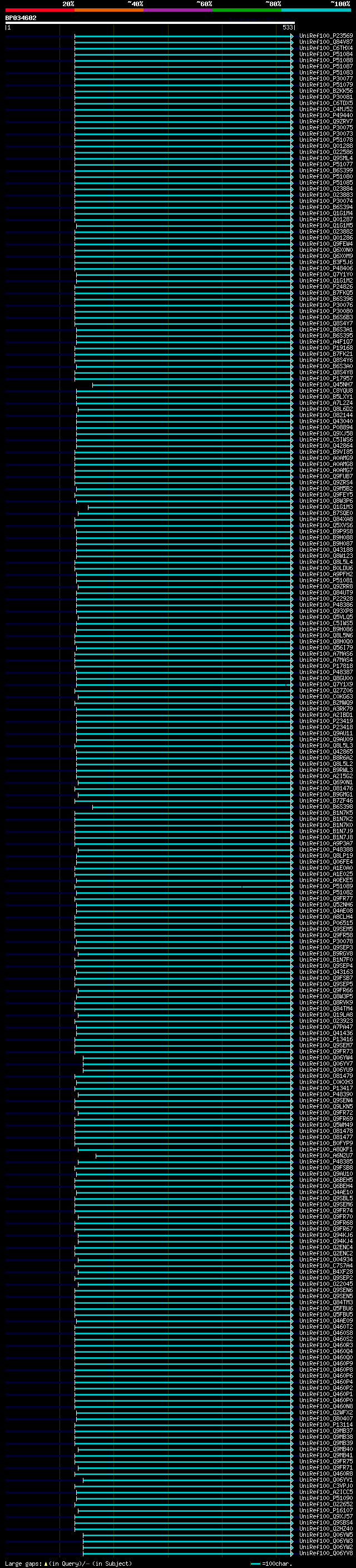Select the UniRef100_Q01288 label

point(326,146)
